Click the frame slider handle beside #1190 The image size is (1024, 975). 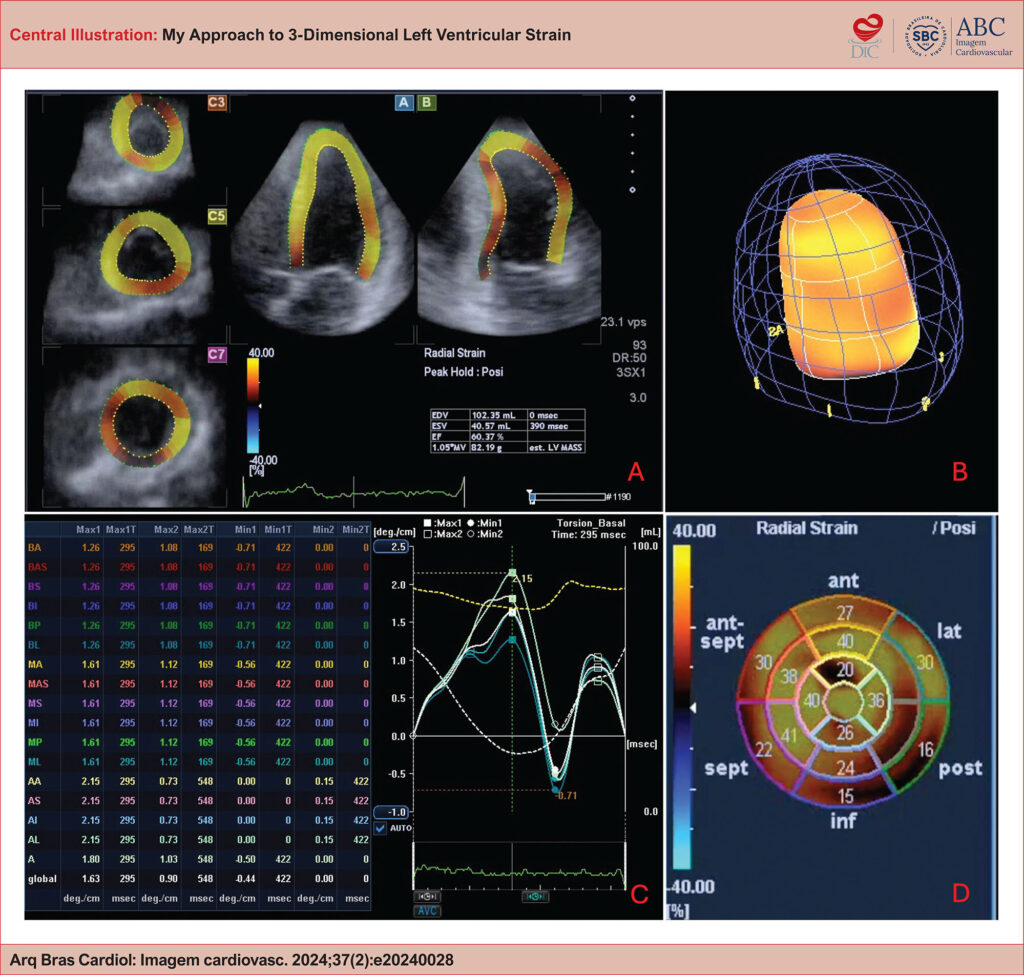(x=532, y=497)
